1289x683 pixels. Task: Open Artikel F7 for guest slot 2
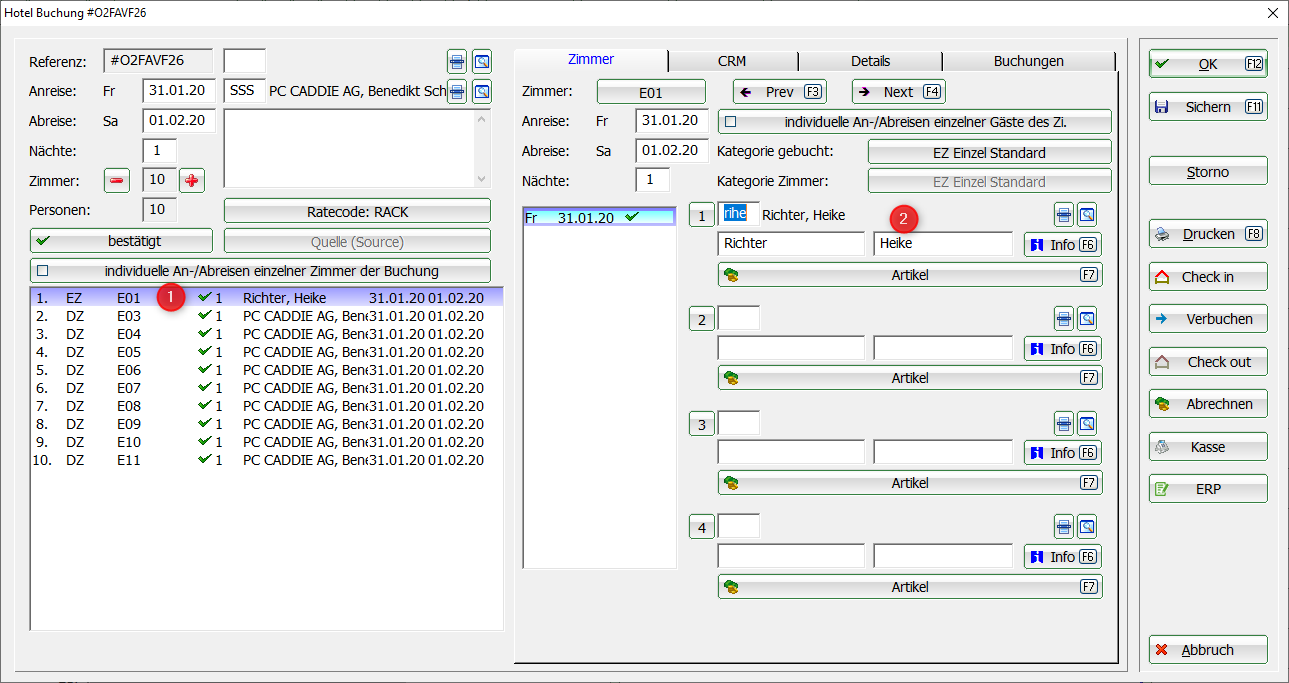click(910, 378)
